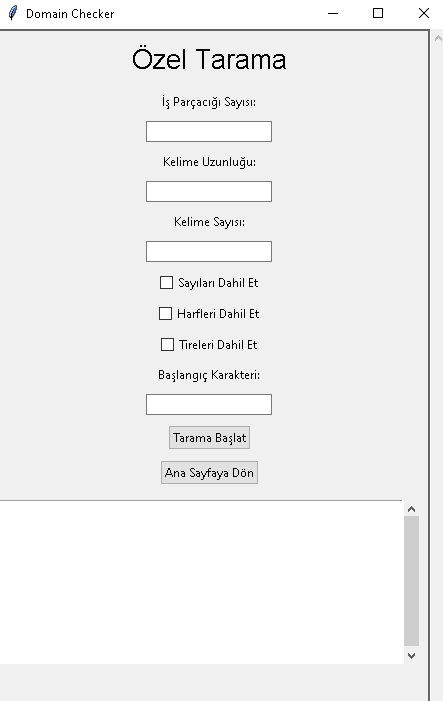Click the İş Parçacığı Sayısı input field
The width and height of the screenshot is (443, 701).
click(x=209, y=131)
